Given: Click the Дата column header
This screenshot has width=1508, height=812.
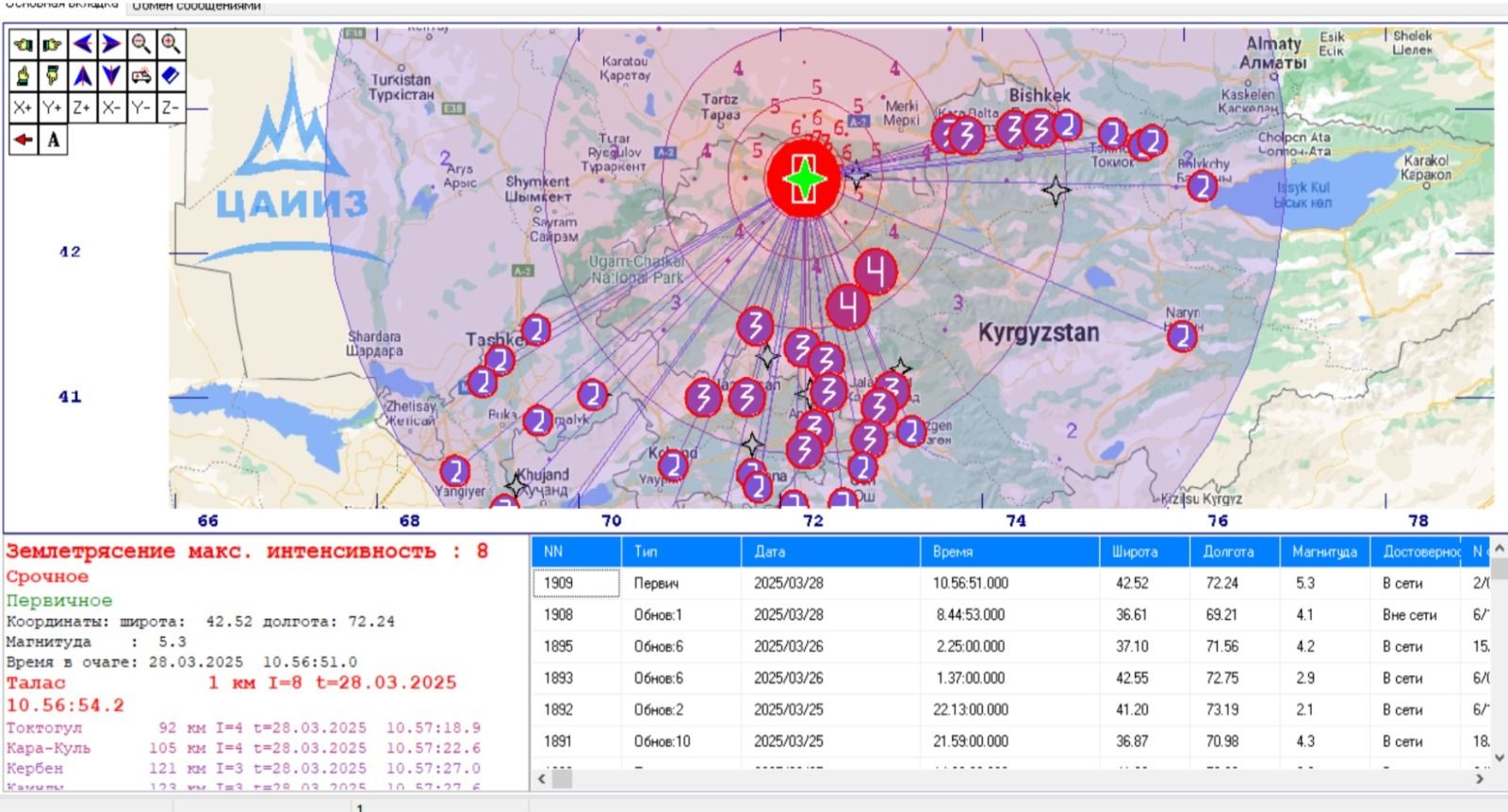Looking at the screenshot, I should tap(769, 552).
